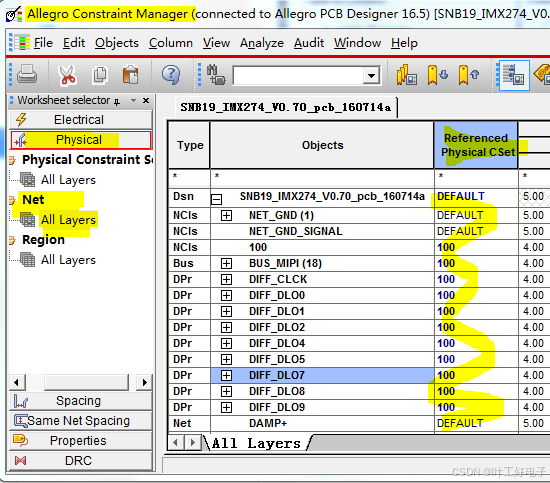Expand the DIFF_DLO0 differential pair
This screenshot has width=550, height=483.
(x=226, y=295)
